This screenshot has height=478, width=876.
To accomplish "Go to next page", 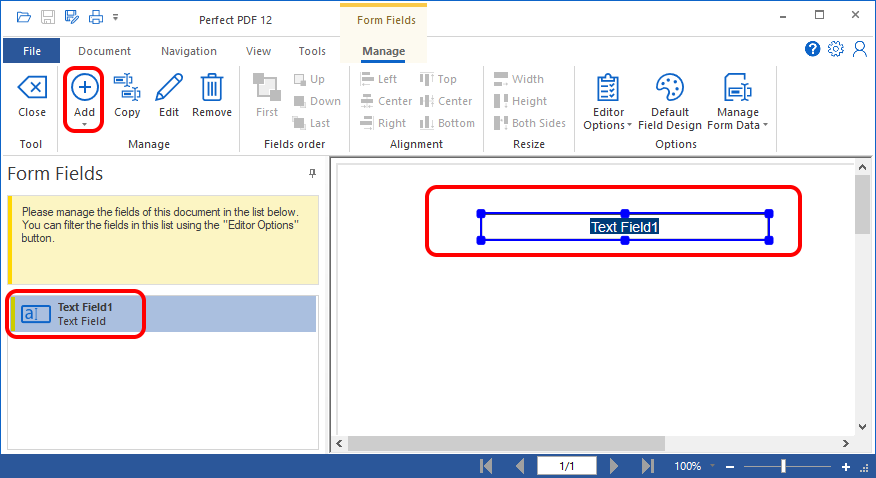I will point(613,466).
